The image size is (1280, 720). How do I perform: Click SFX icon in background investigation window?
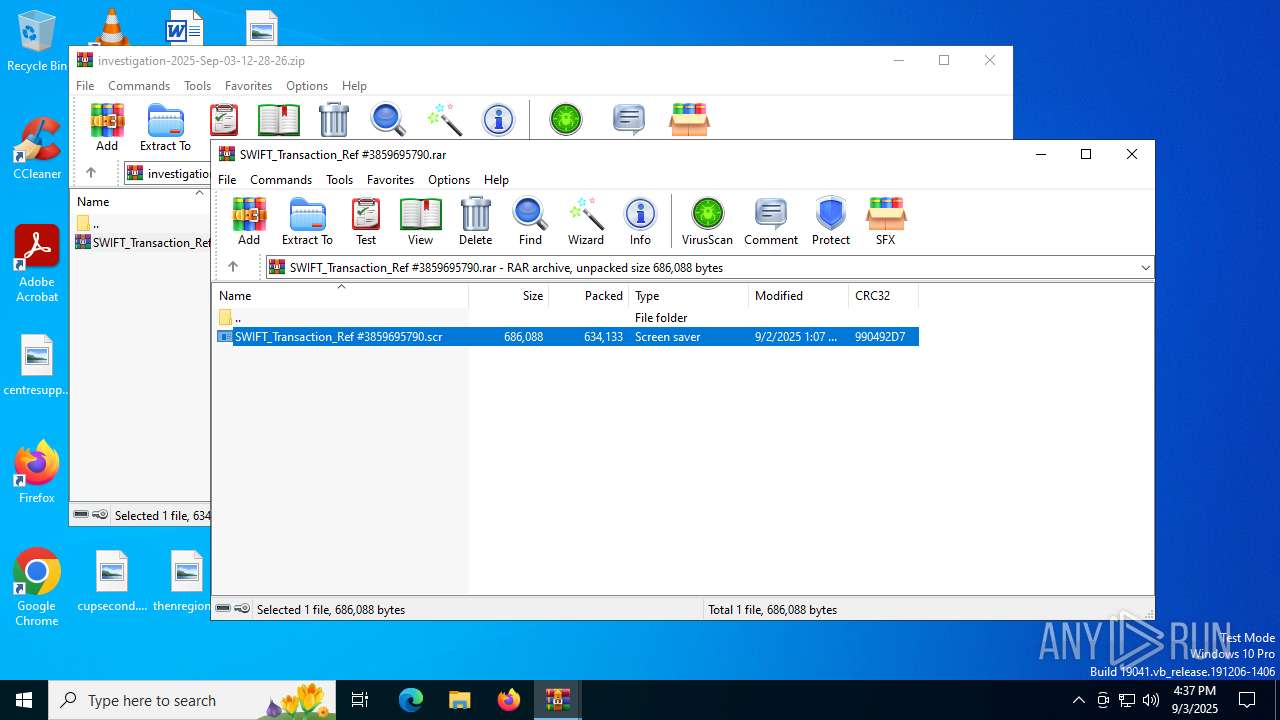pyautogui.click(x=690, y=120)
